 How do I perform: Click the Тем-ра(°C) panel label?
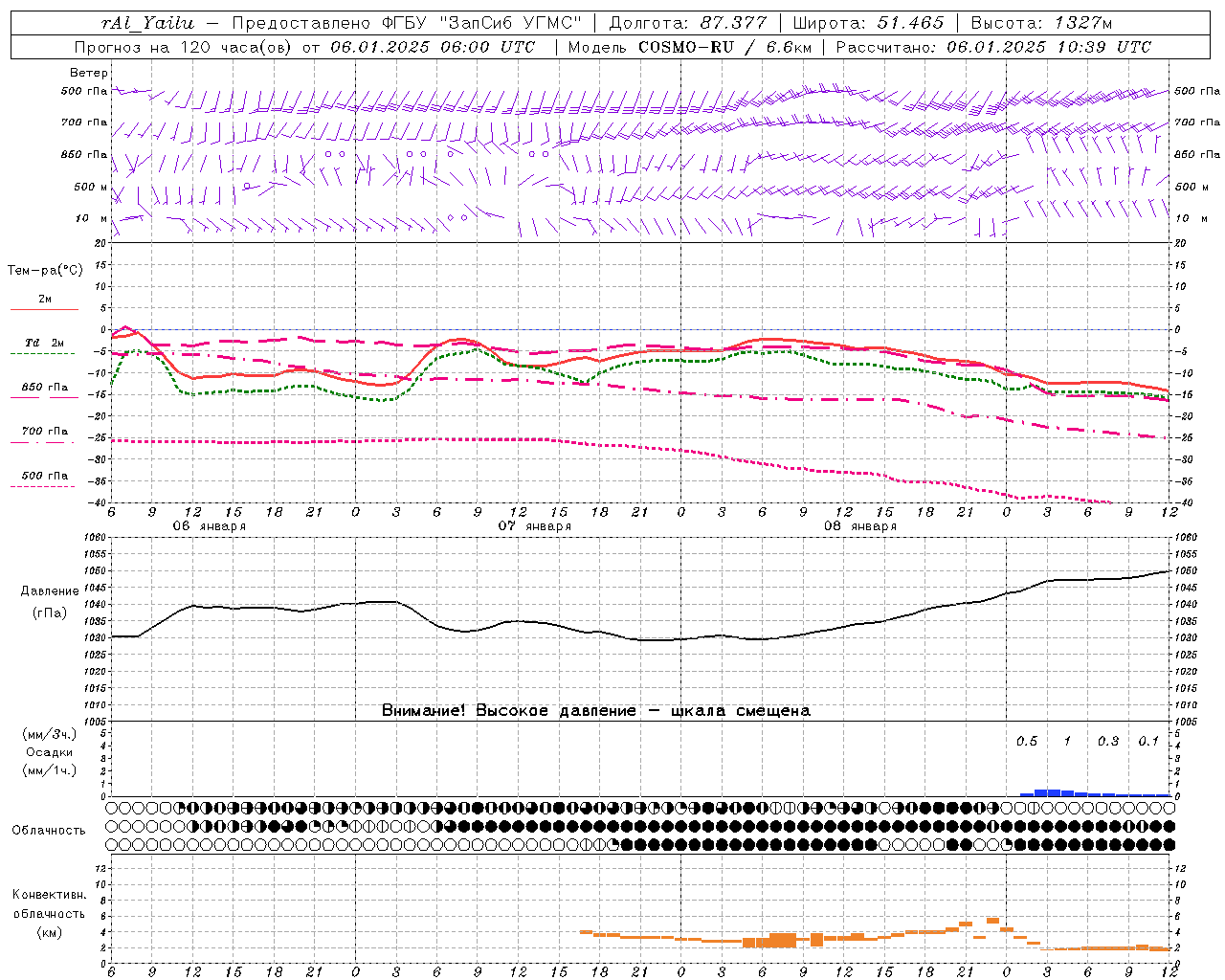[45, 271]
